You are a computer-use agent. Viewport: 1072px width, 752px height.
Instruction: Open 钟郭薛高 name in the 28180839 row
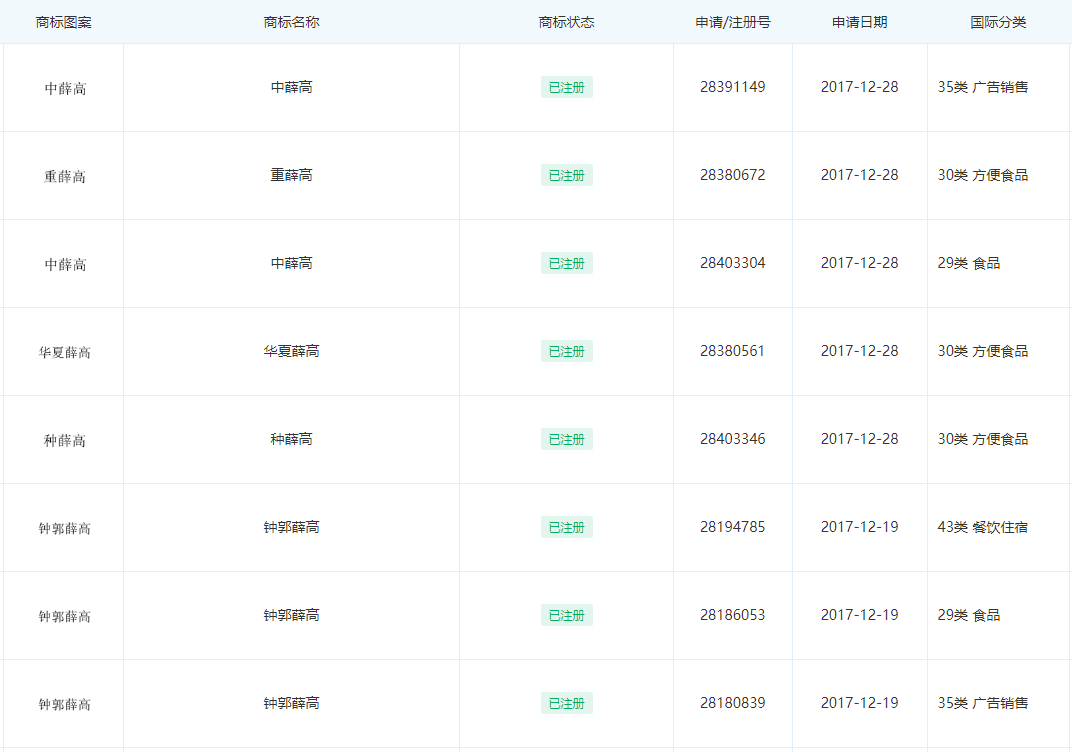(x=291, y=703)
